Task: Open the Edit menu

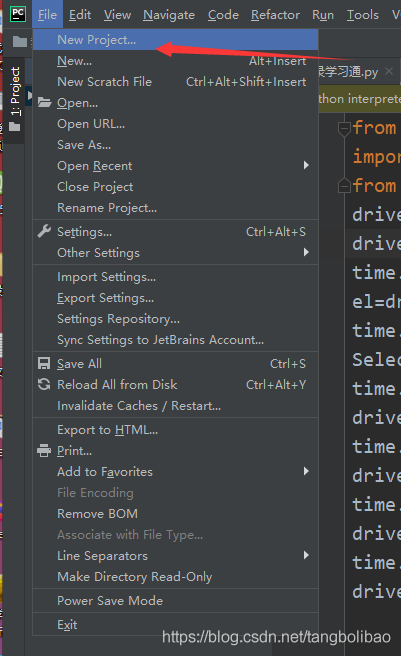Action: coord(80,15)
